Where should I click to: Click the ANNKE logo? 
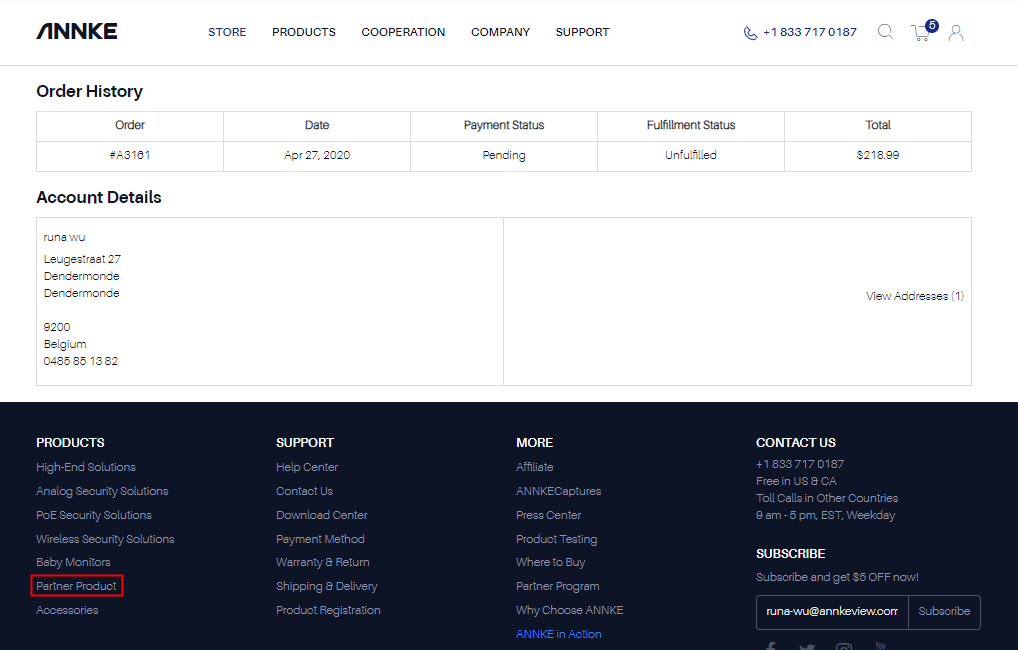click(77, 31)
